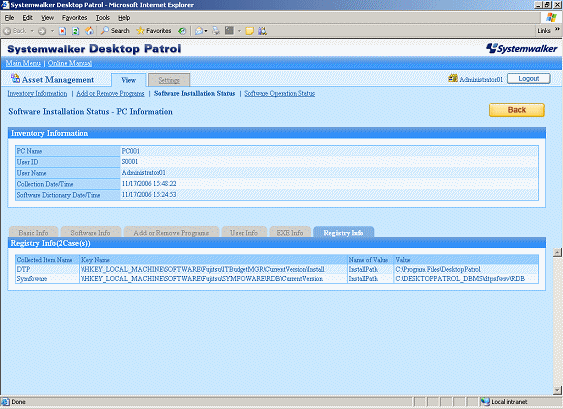Switch to the Settings tab
Screen dimensions: 563x409
click(x=169, y=80)
